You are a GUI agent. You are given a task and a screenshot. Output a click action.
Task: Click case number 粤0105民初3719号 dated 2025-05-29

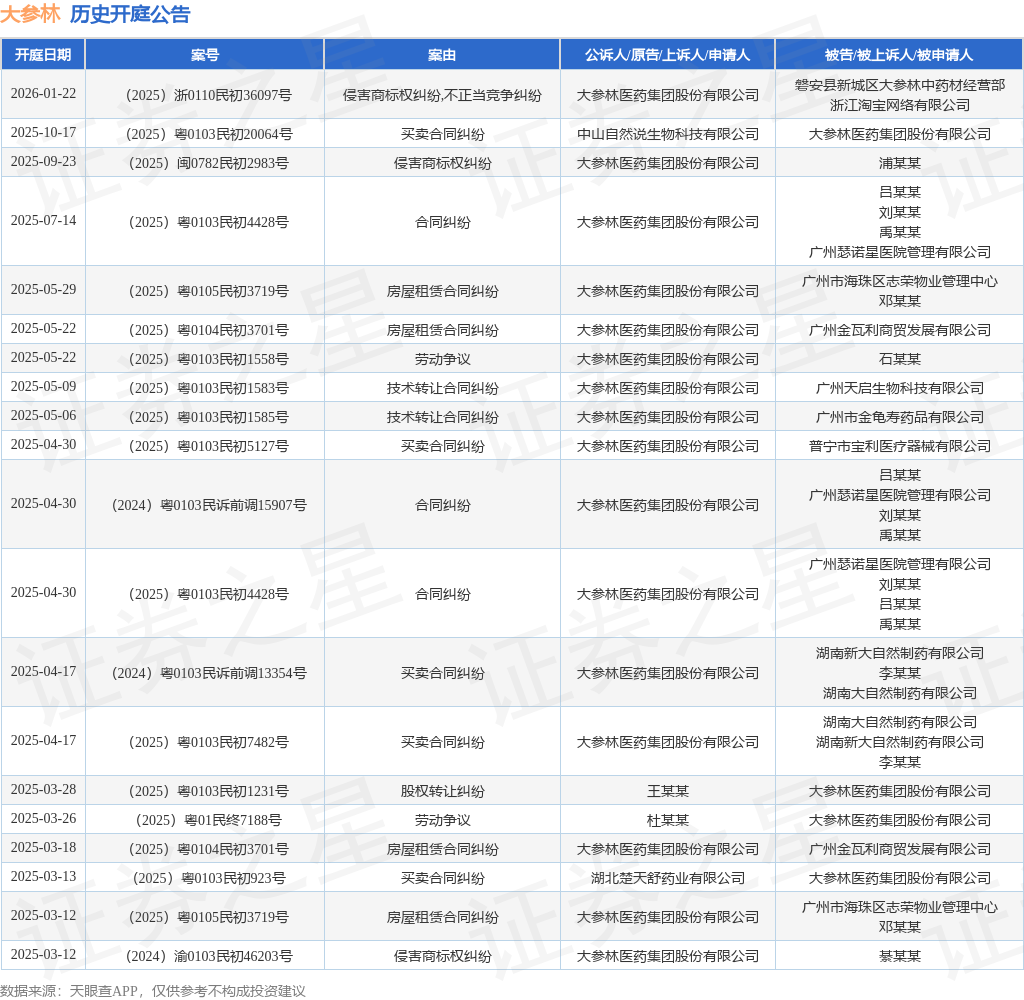tap(209, 291)
